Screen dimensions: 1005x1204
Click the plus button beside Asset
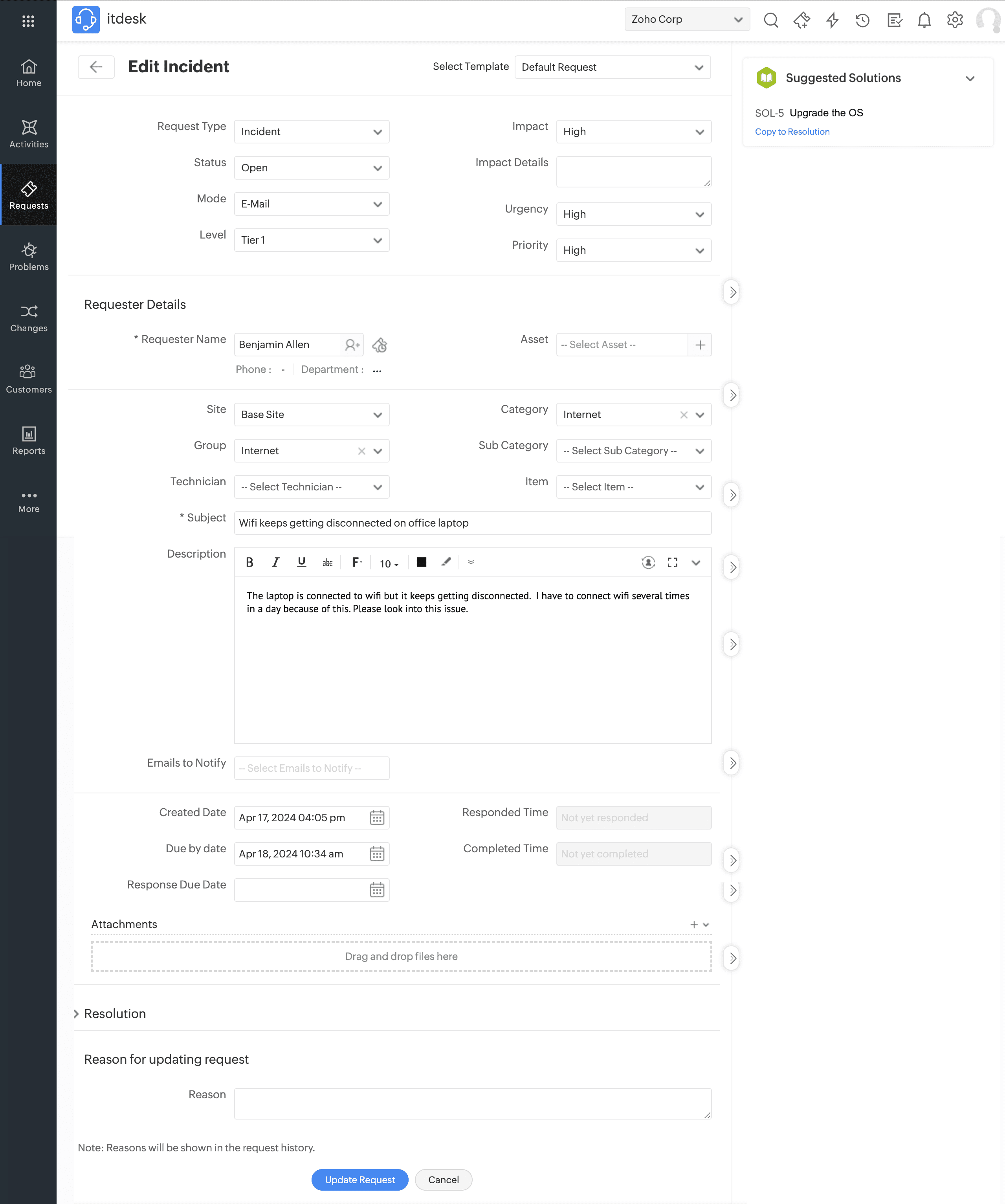[x=700, y=345]
